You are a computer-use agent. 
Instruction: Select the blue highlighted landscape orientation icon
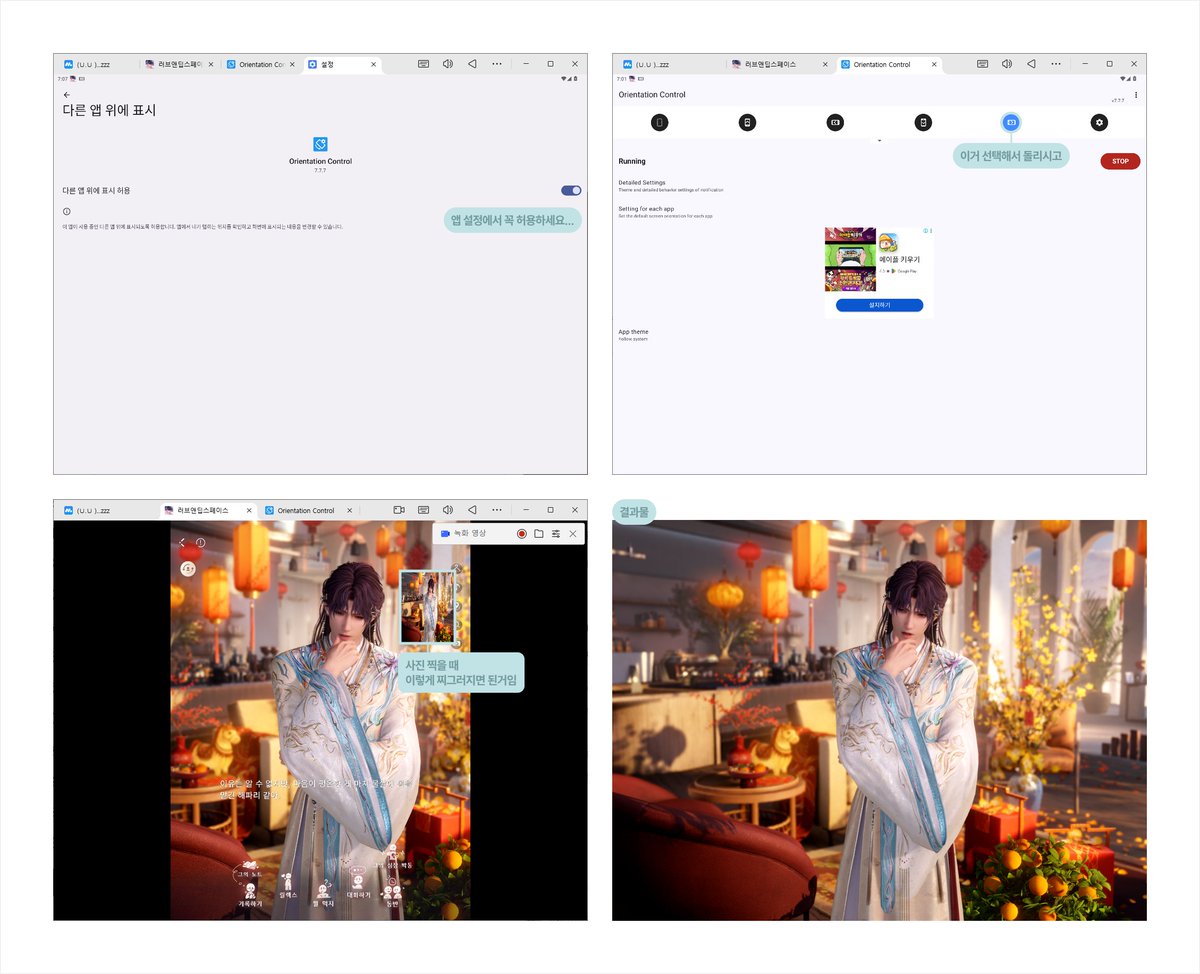[x=1011, y=122]
